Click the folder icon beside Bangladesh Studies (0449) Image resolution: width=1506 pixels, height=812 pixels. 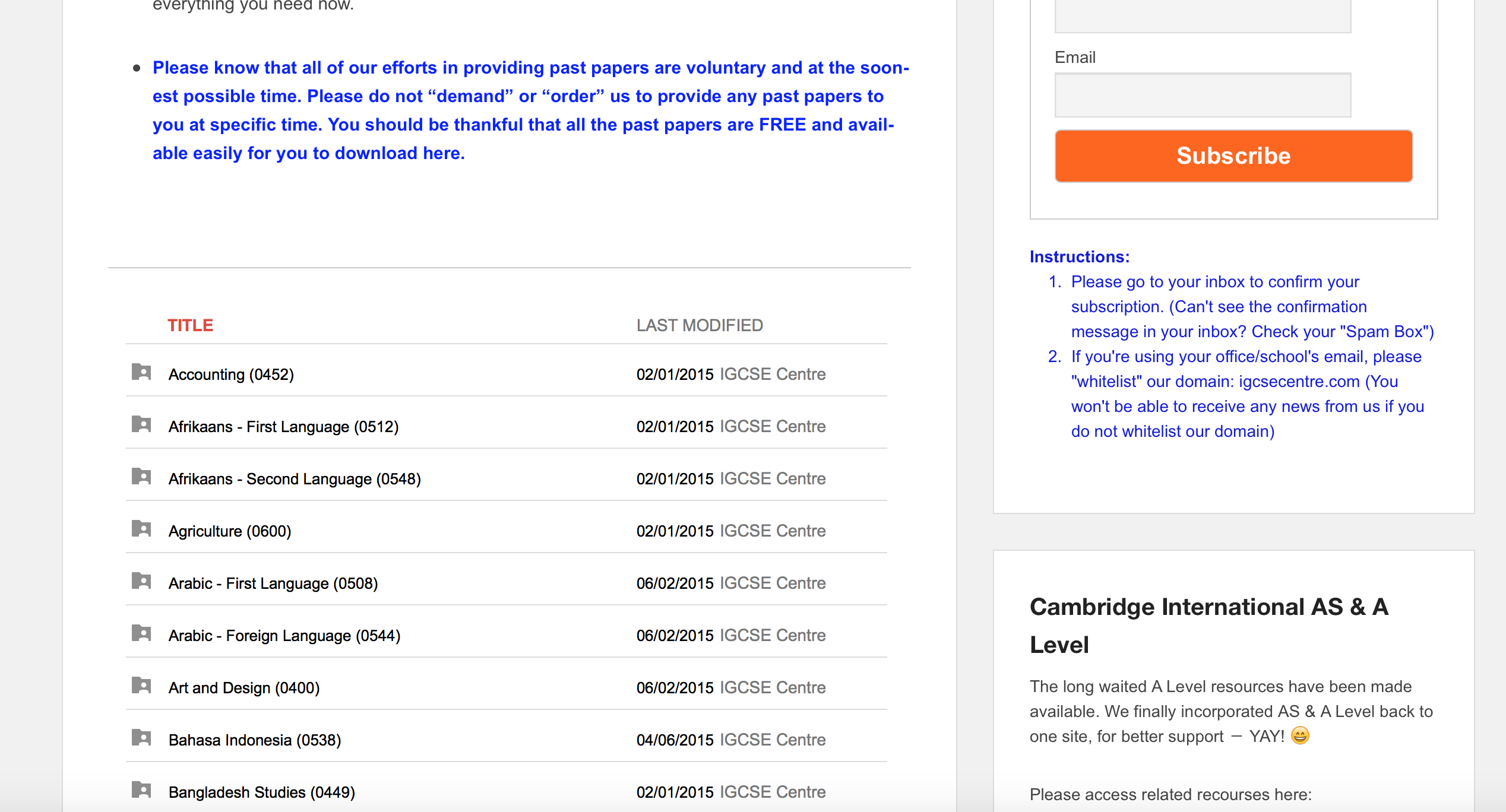click(141, 790)
